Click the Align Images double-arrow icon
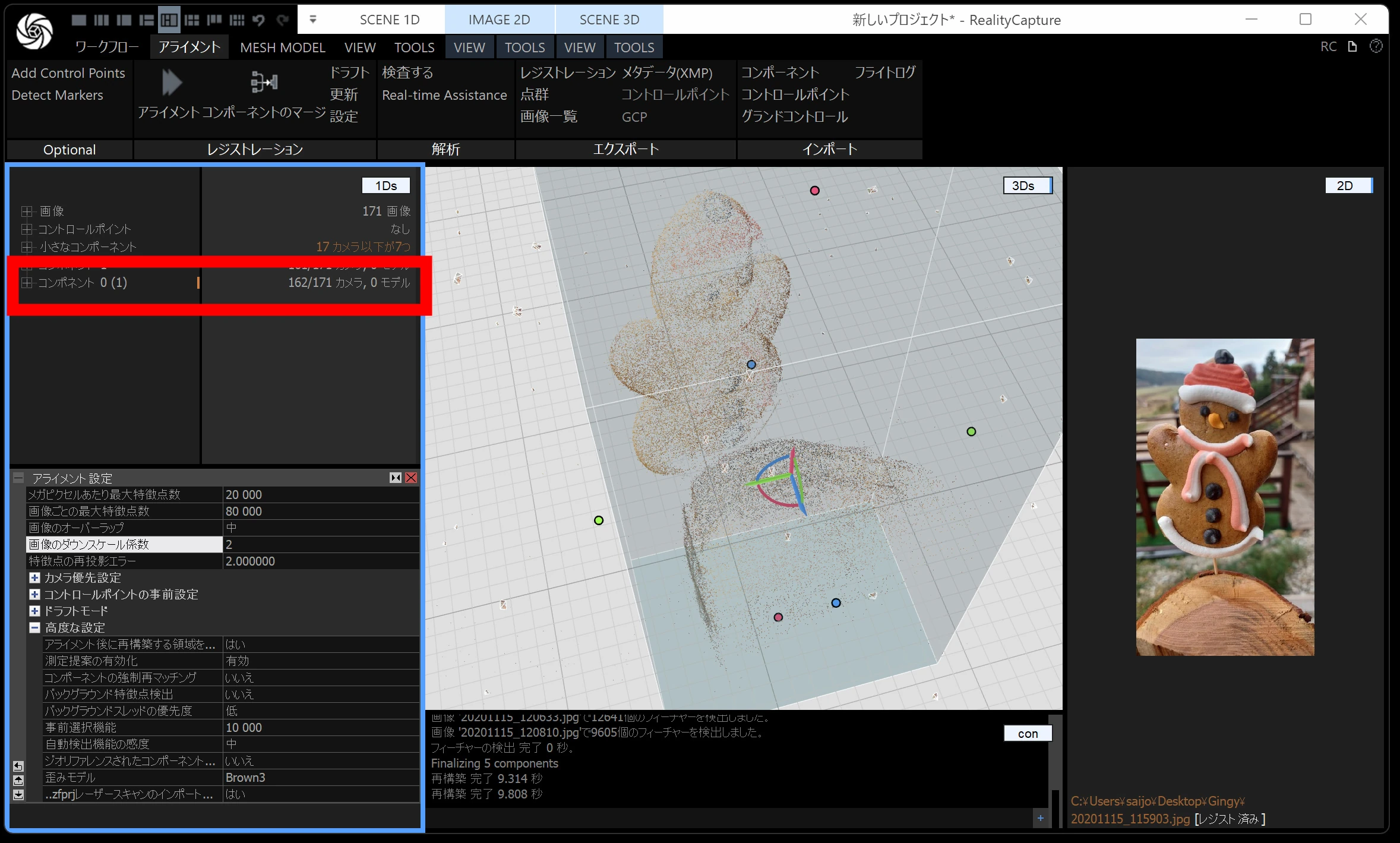1400x843 pixels. coord(171,83)
